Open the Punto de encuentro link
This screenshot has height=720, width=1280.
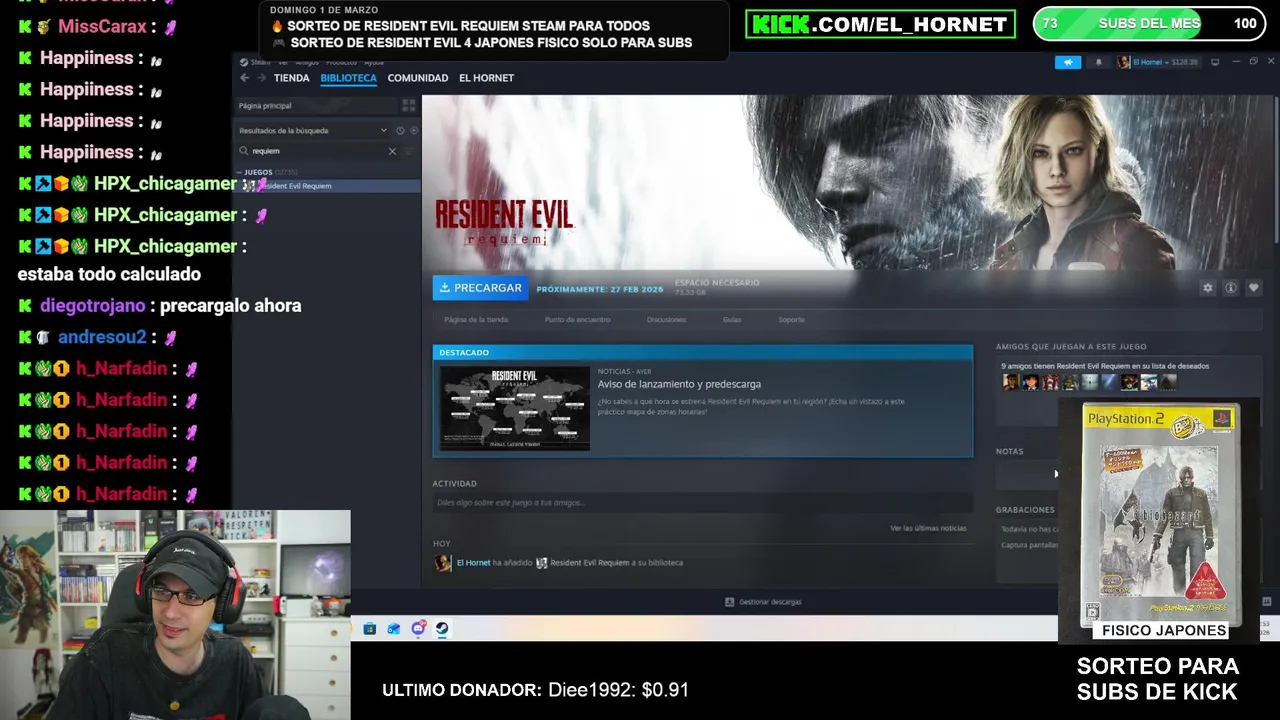[x=577, y=320]
